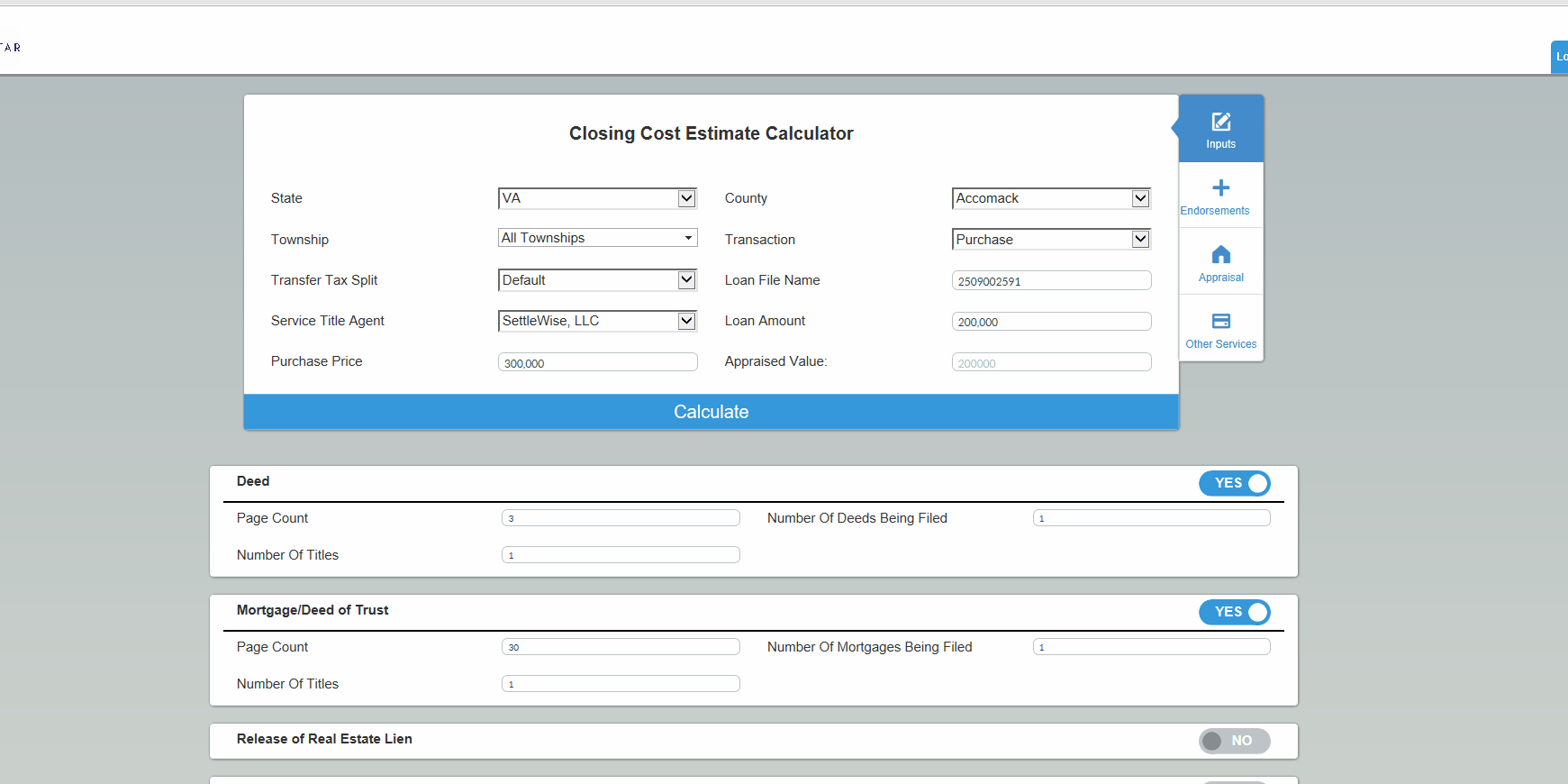Focus the Loan File Name field
The image size is (1568, 784).
click(1052, 280)
